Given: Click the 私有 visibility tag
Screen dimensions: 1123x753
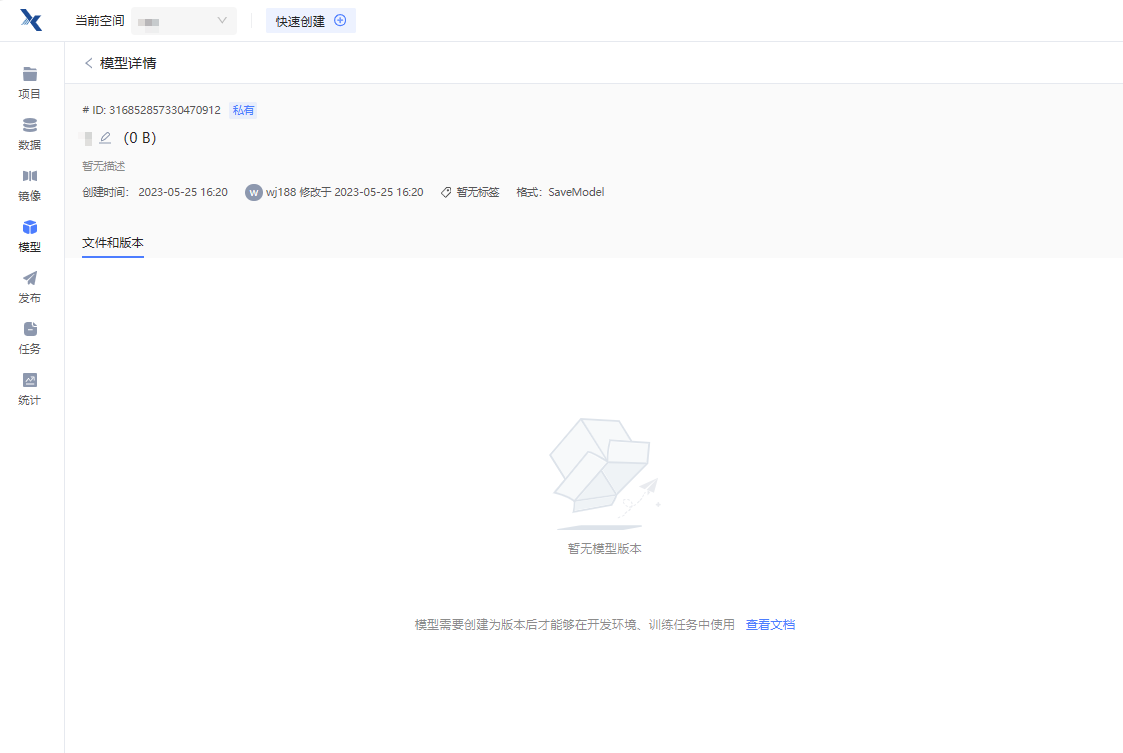Looking at the screenshot, I should coord(243,110).
